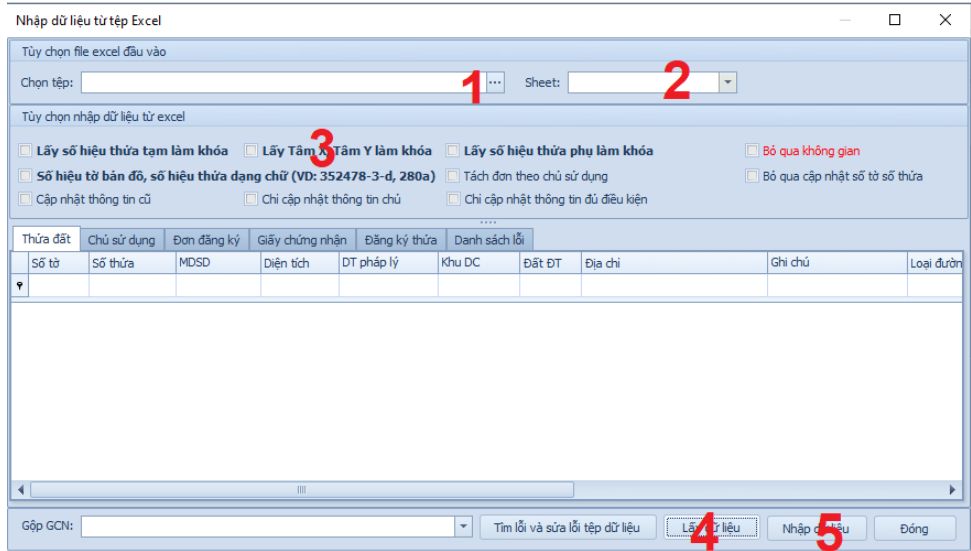Viewport: 971px width, 551px height.
Task: Enable Lấy số hiệu thửa phụ làm khóa
Action: pyautogui.click(x=453, y=150)
